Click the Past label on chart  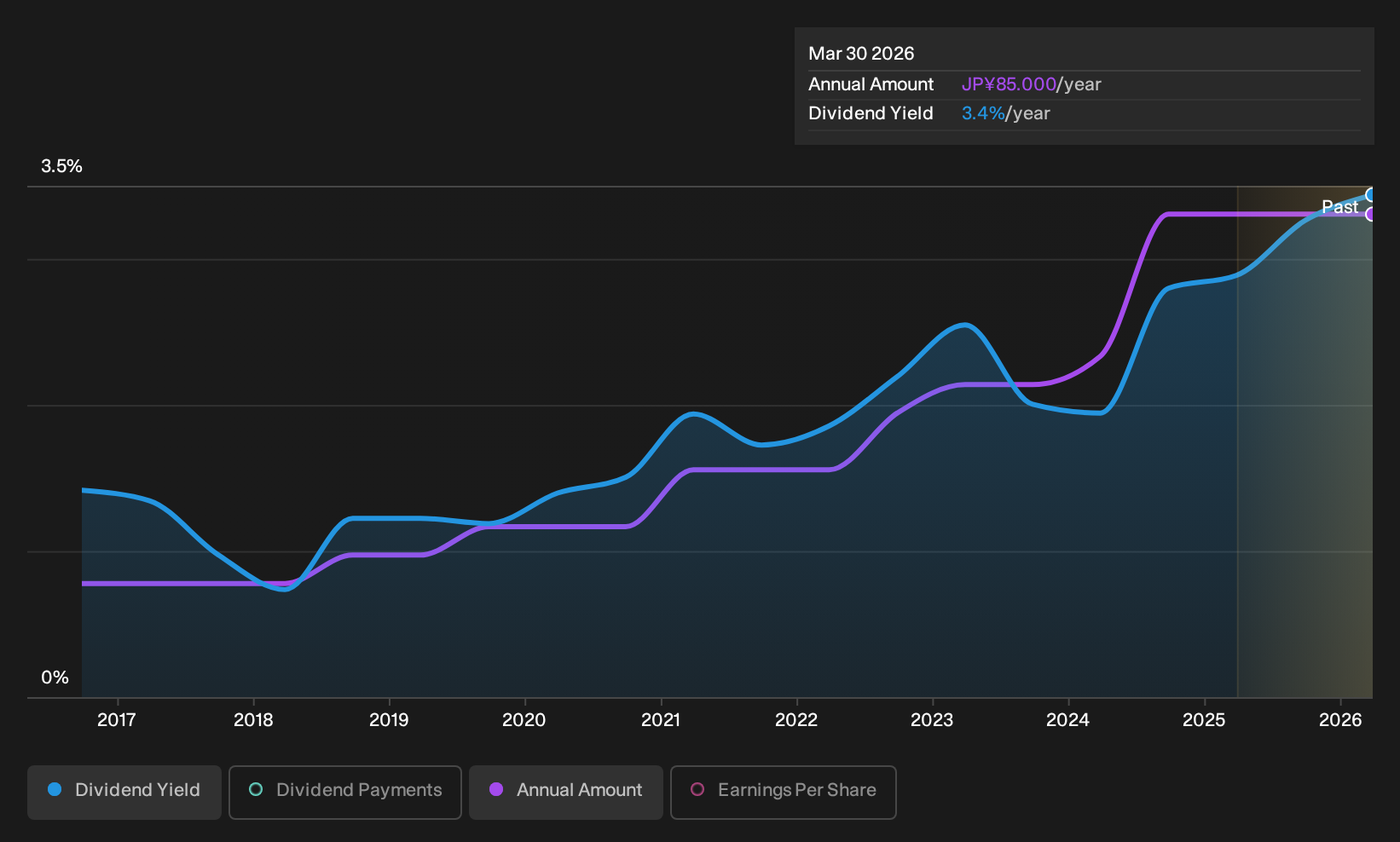pos(1339,207)
